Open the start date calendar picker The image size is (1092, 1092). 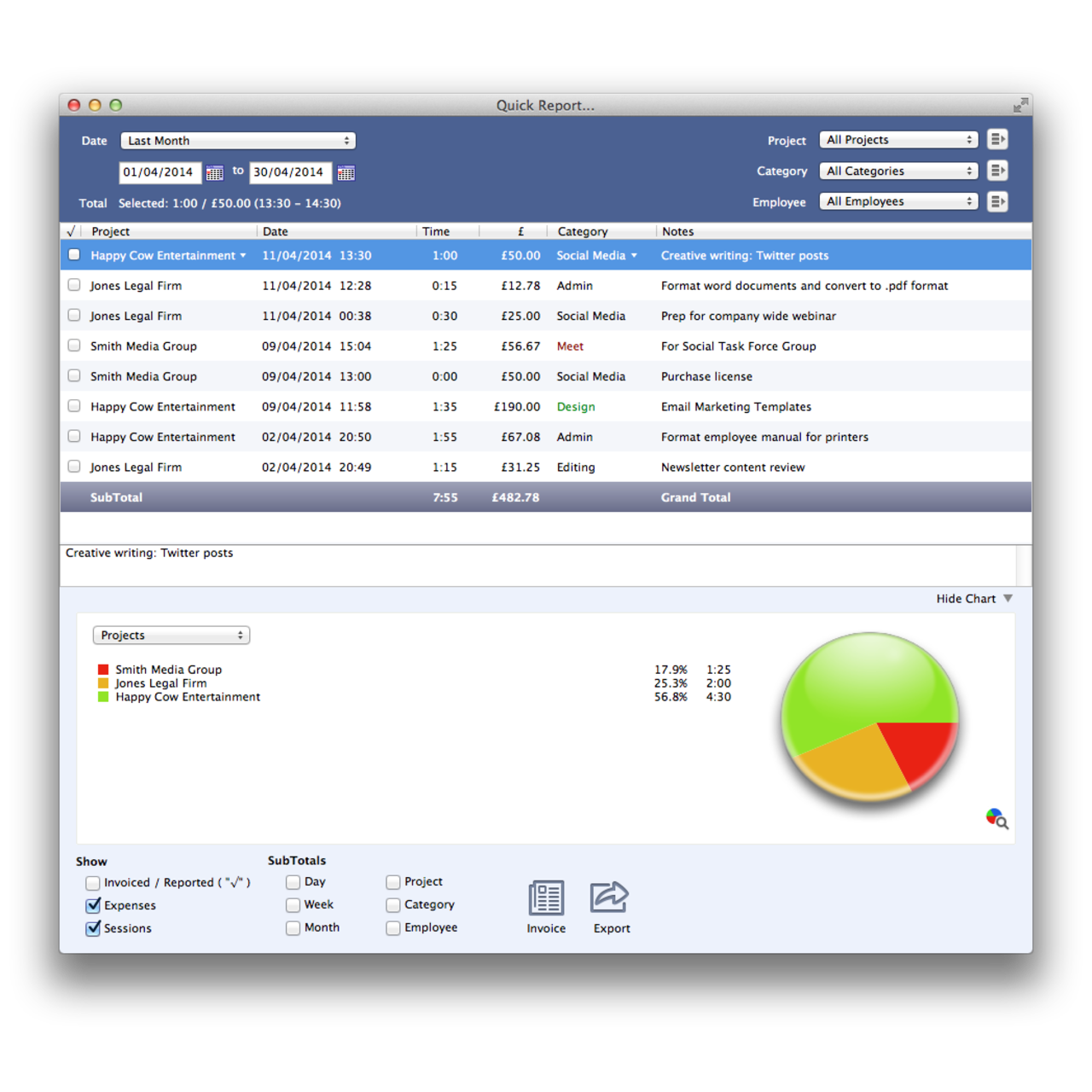(215, 172)
